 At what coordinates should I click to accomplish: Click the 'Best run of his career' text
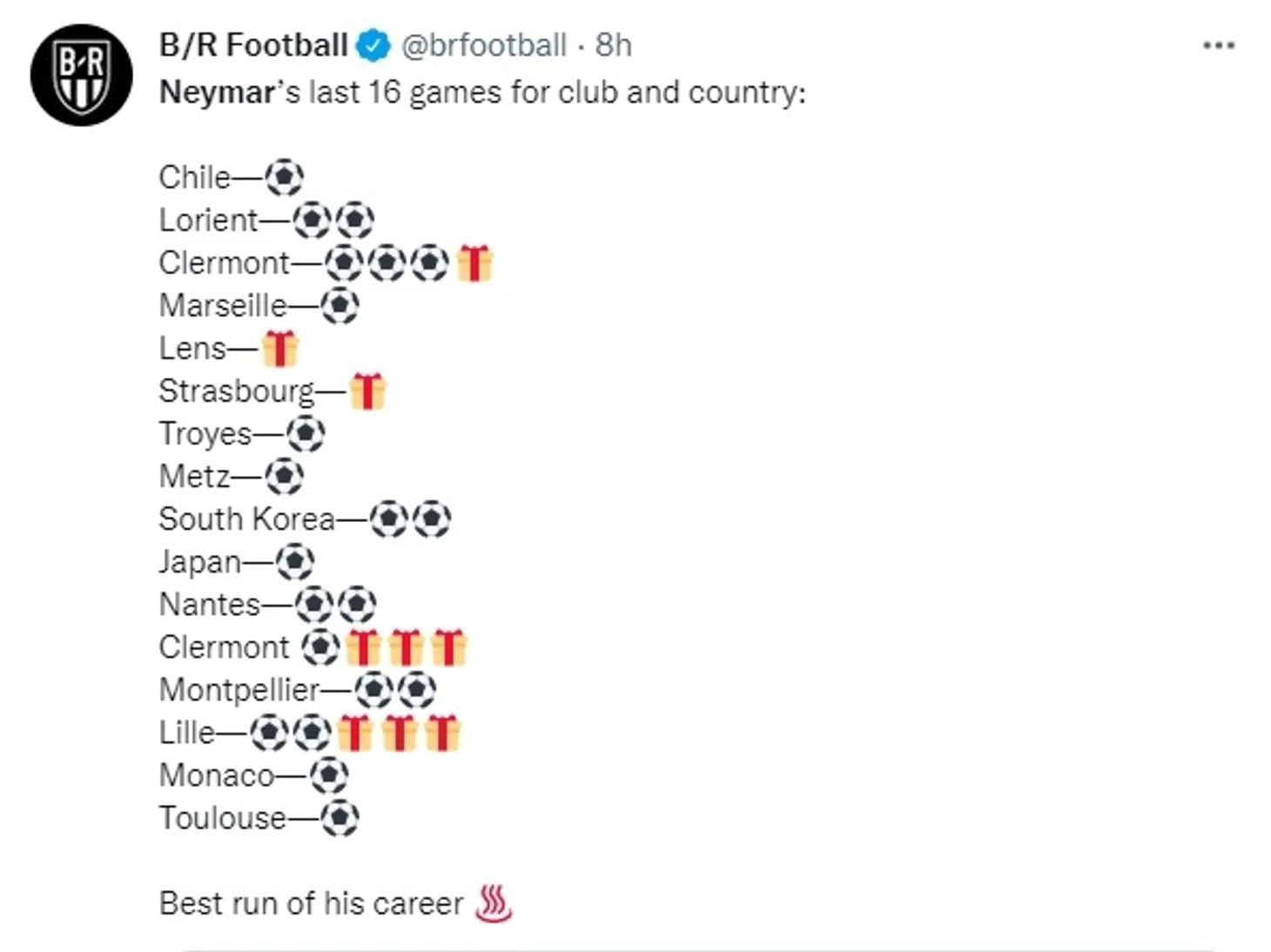pos(311,903)
